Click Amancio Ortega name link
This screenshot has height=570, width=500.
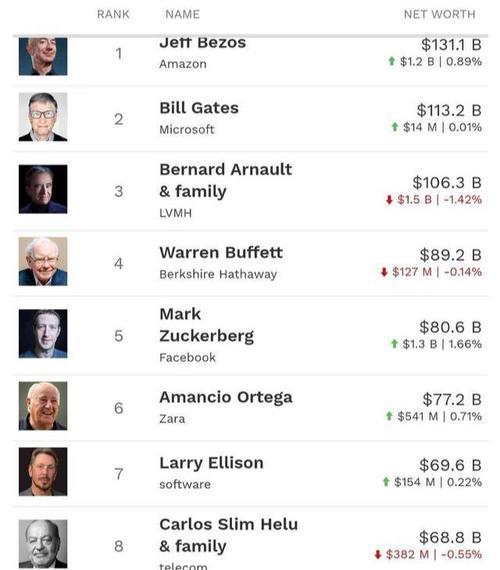(226, 397)
